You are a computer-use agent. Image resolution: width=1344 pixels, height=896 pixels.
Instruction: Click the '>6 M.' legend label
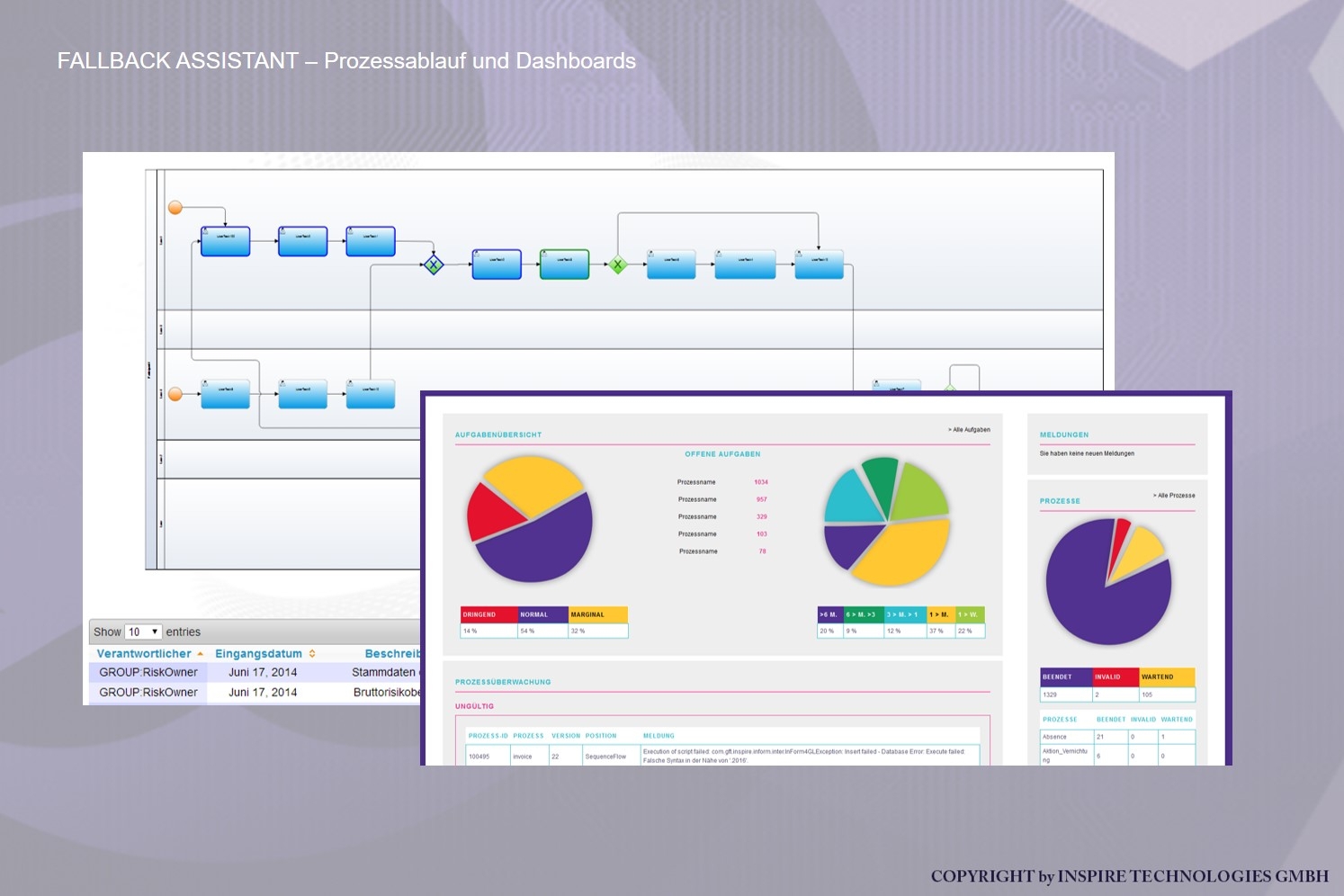pos(829,614)
